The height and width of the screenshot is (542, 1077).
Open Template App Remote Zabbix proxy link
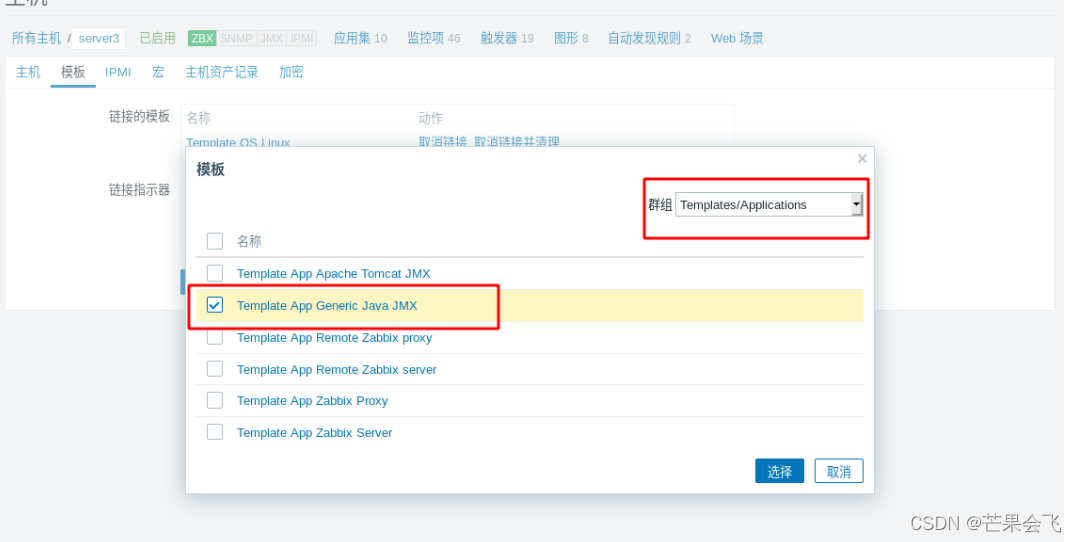[x=335, y=338]
